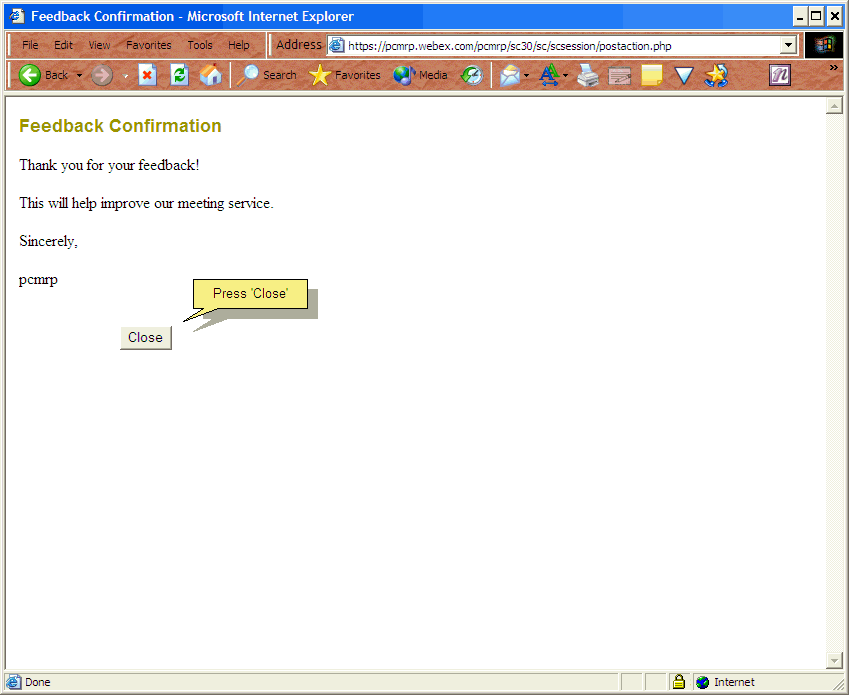
Task: Click the yellow note icon
Action: coord(652,75)
